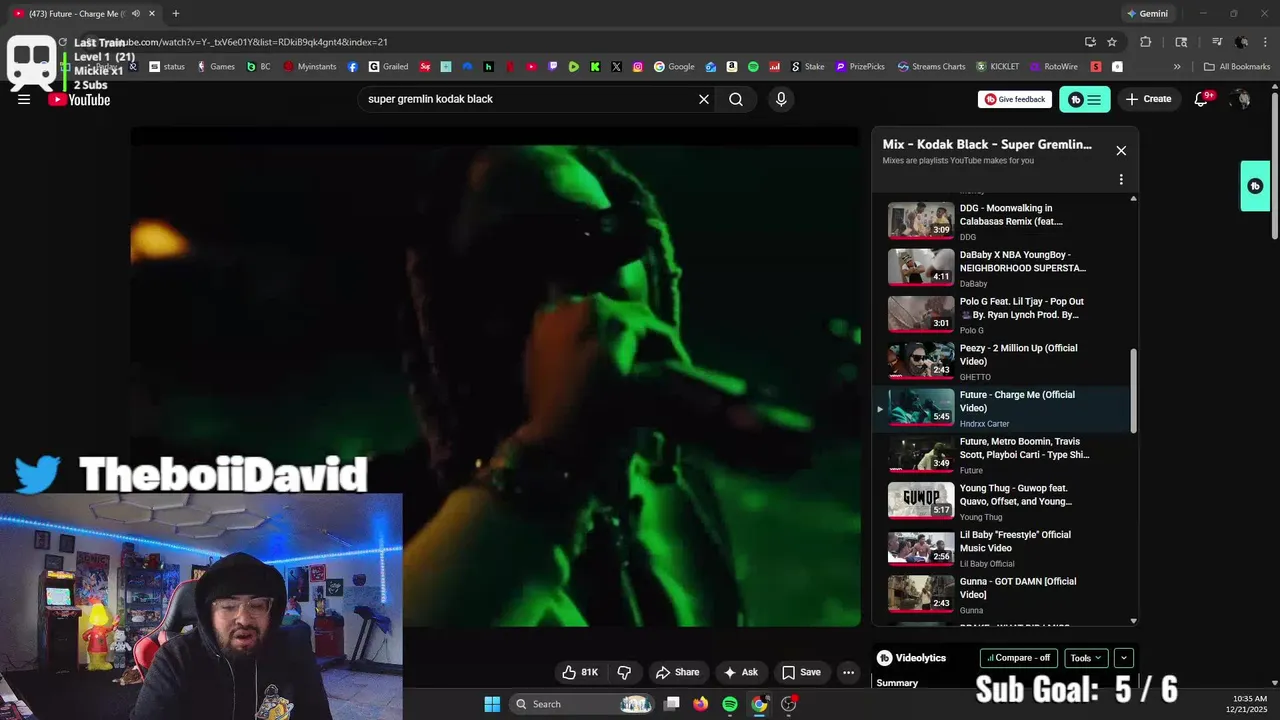Open the Gemini button in Chrome
Image resolution: width=1280 pixels, height=720 pixels.
tap(1147, 14)
